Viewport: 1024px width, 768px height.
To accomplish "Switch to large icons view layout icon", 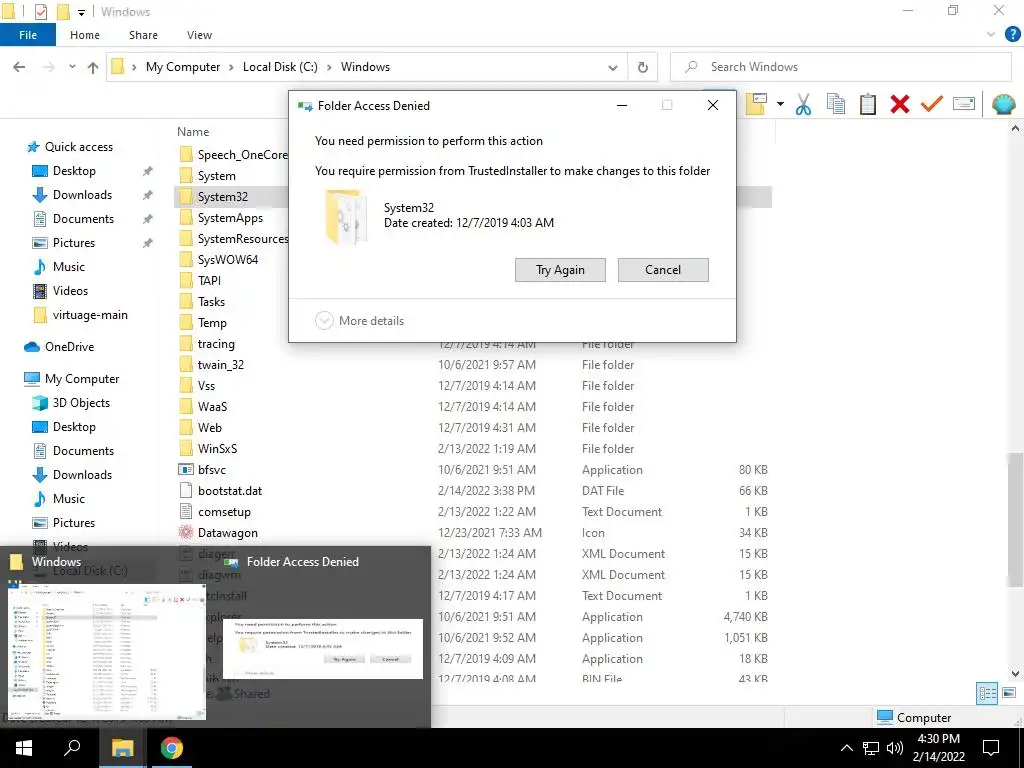I will 1009,694.
